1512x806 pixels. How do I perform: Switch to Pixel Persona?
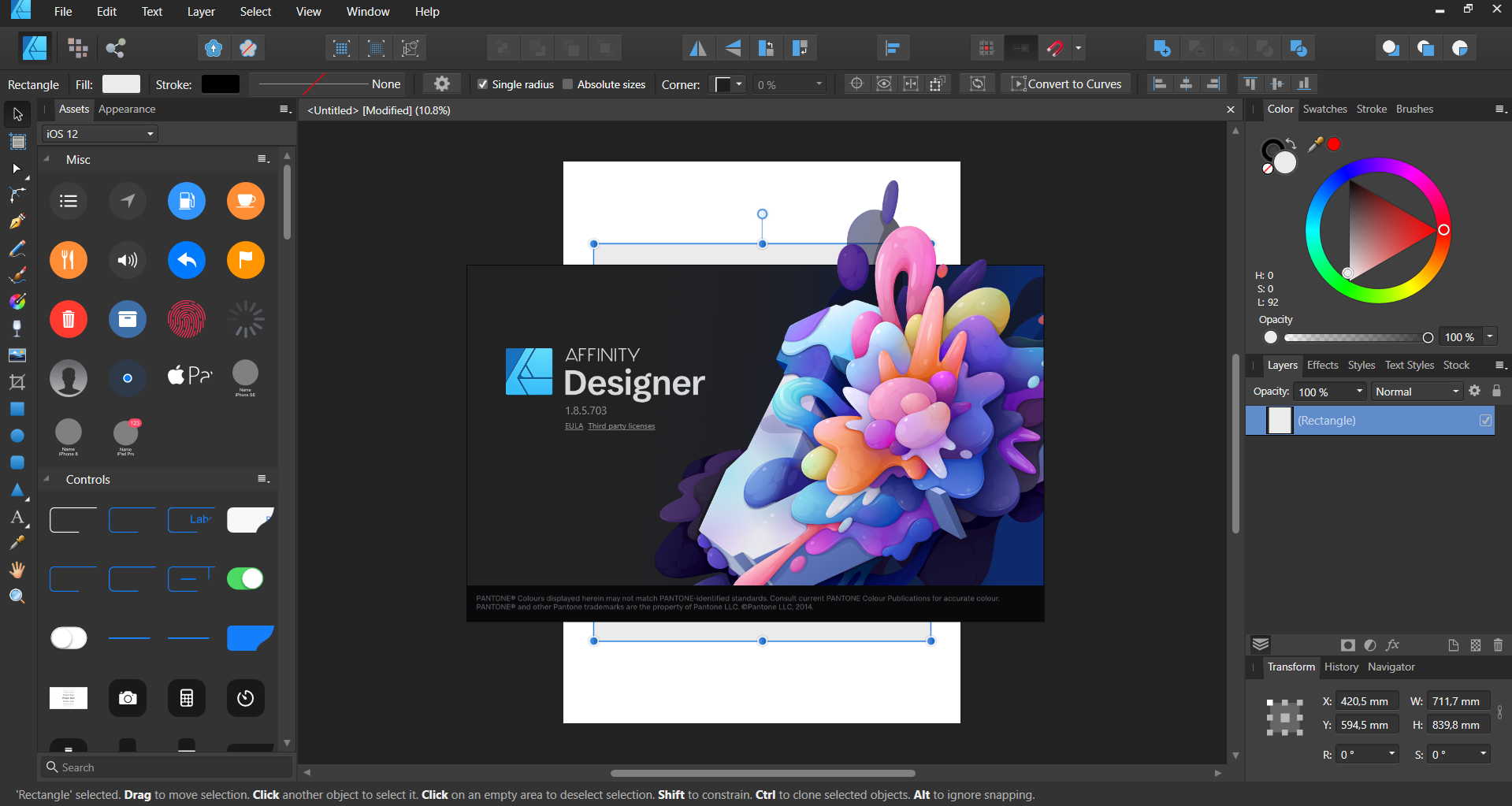[77, 48]
